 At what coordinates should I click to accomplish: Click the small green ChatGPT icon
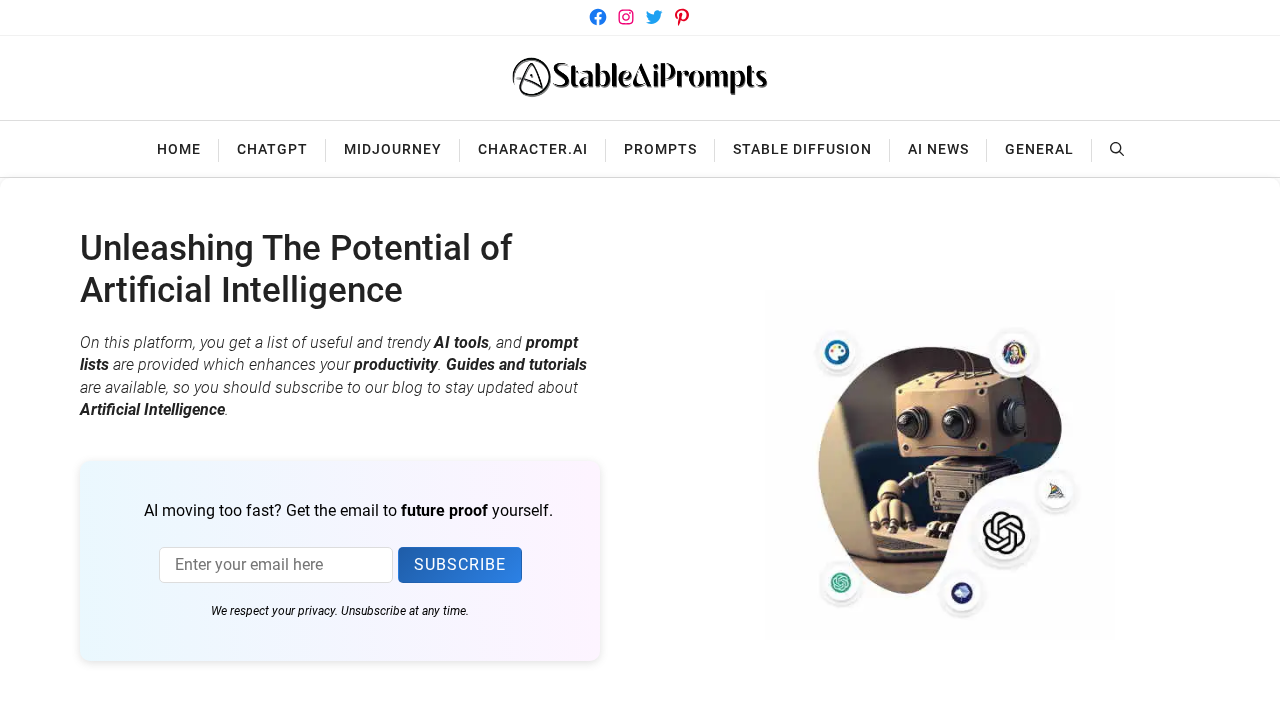point(840,582)
